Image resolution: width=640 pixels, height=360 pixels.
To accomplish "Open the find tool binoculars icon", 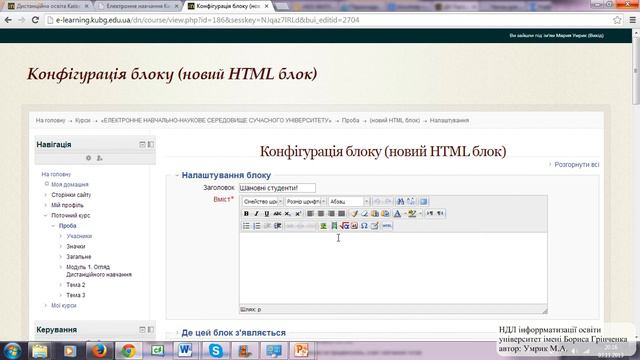I will [x=400, y=201].
